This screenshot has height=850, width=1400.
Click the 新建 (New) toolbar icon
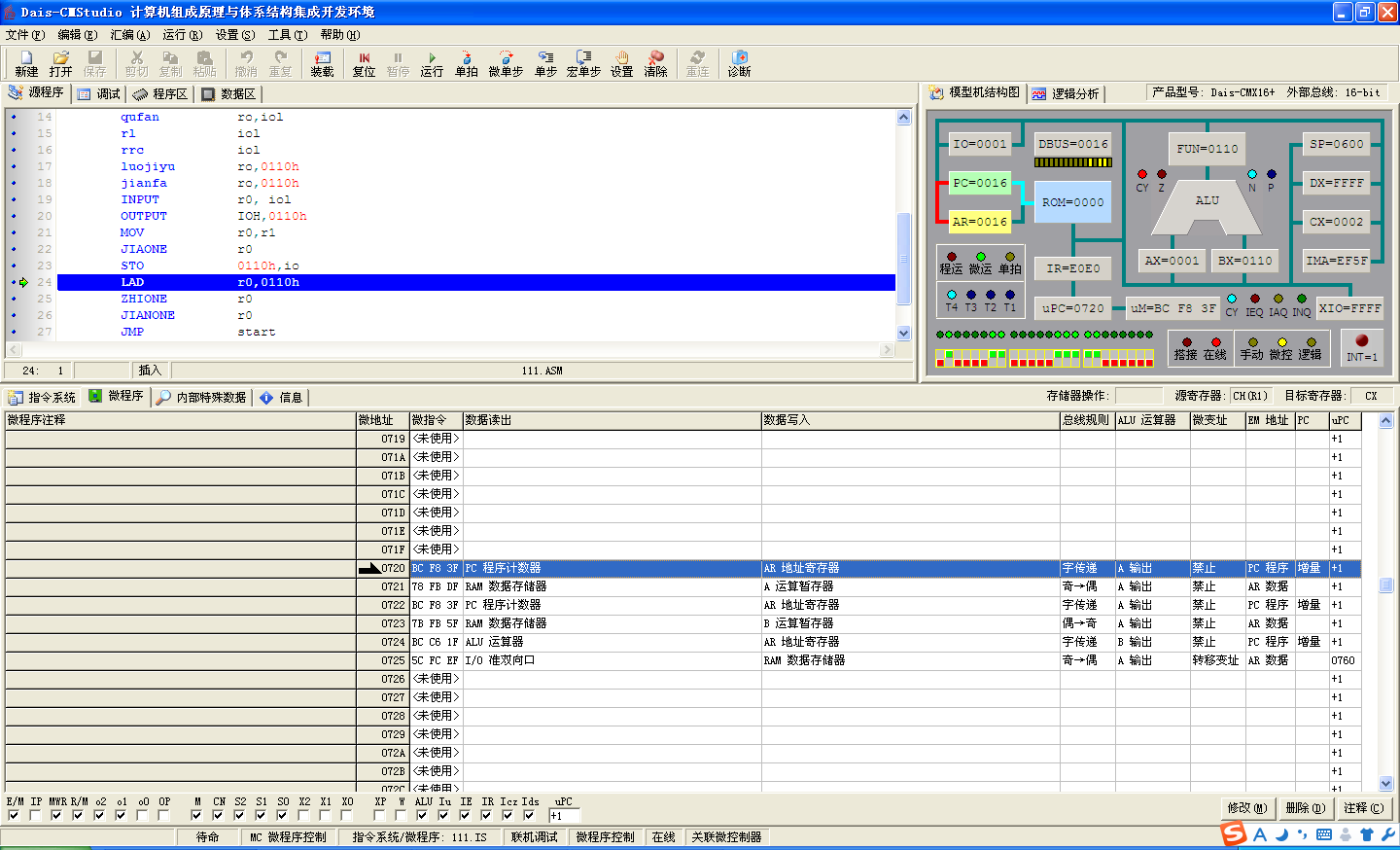pos(26,64)
